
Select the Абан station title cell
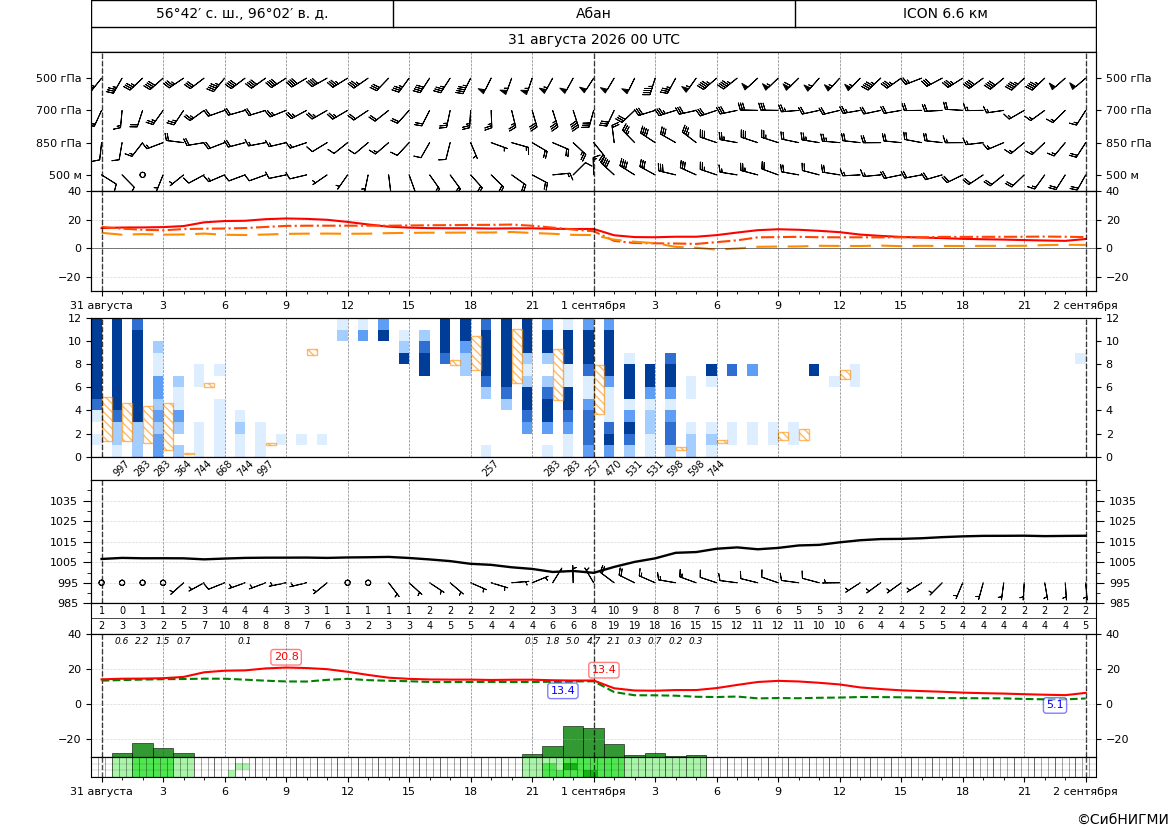tap(593, 13)
